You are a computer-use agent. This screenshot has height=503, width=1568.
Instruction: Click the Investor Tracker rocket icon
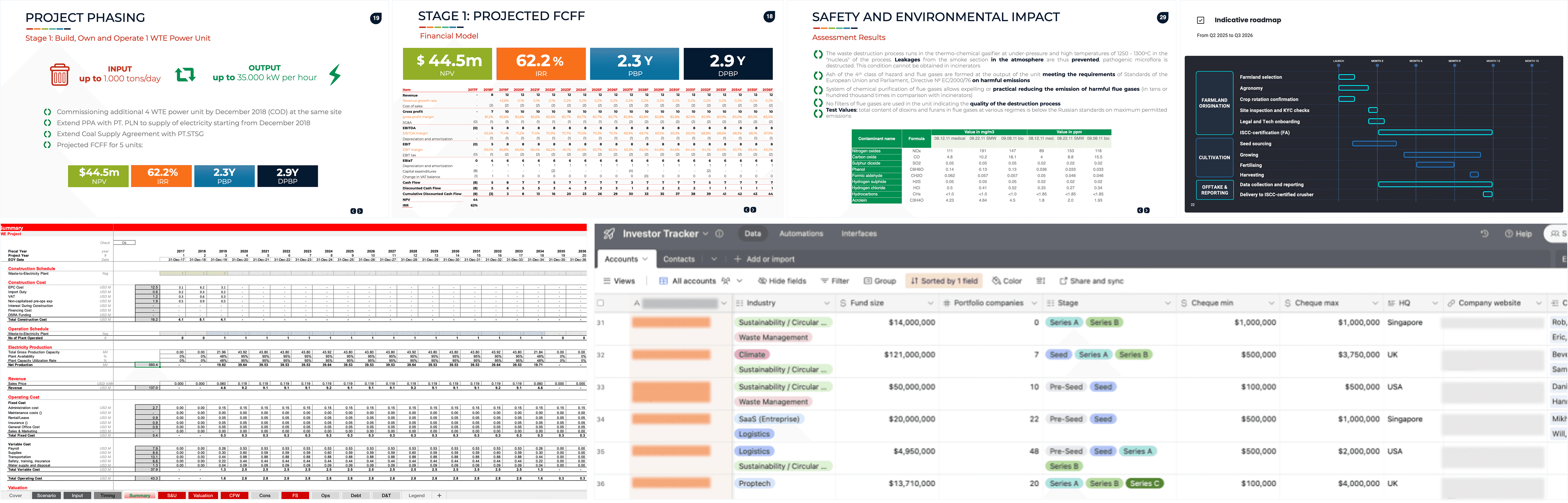(x=609, y=234)
